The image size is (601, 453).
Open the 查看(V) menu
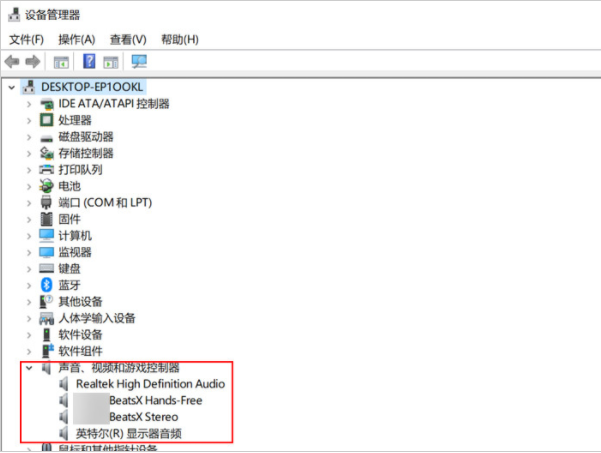(127, 39)
